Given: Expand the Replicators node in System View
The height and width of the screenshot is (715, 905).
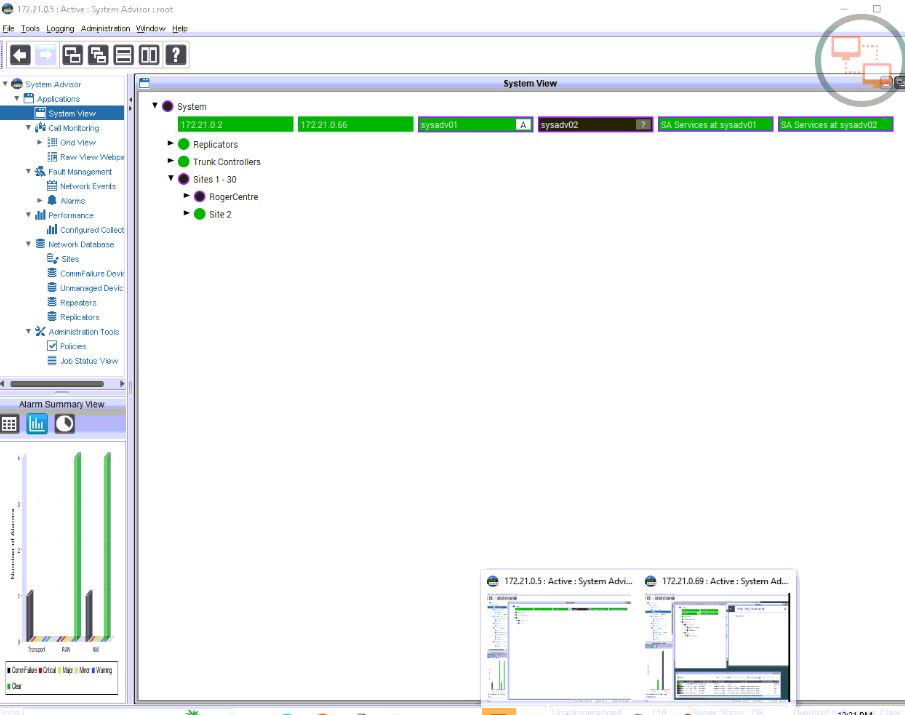Looking at the screenshot, I should point(171,143).
